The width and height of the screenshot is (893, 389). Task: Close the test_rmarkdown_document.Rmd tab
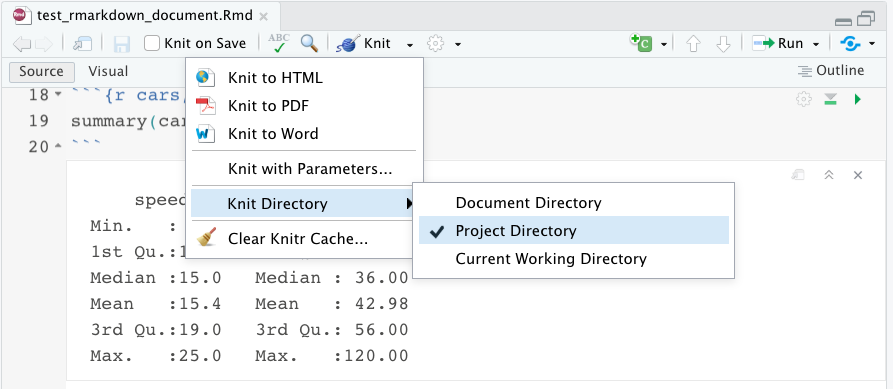coord(264,17)
